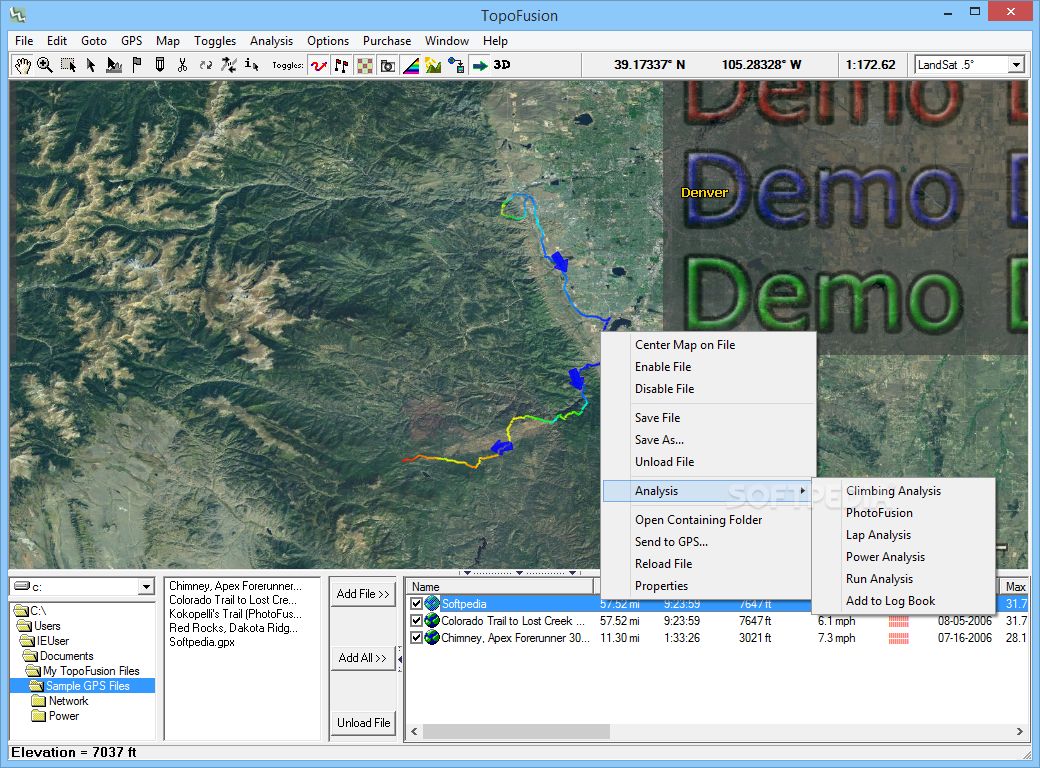The image size is (1040, 768).
Task: Click the blue network nodes toolbar icon
Action: pos(456,65)
